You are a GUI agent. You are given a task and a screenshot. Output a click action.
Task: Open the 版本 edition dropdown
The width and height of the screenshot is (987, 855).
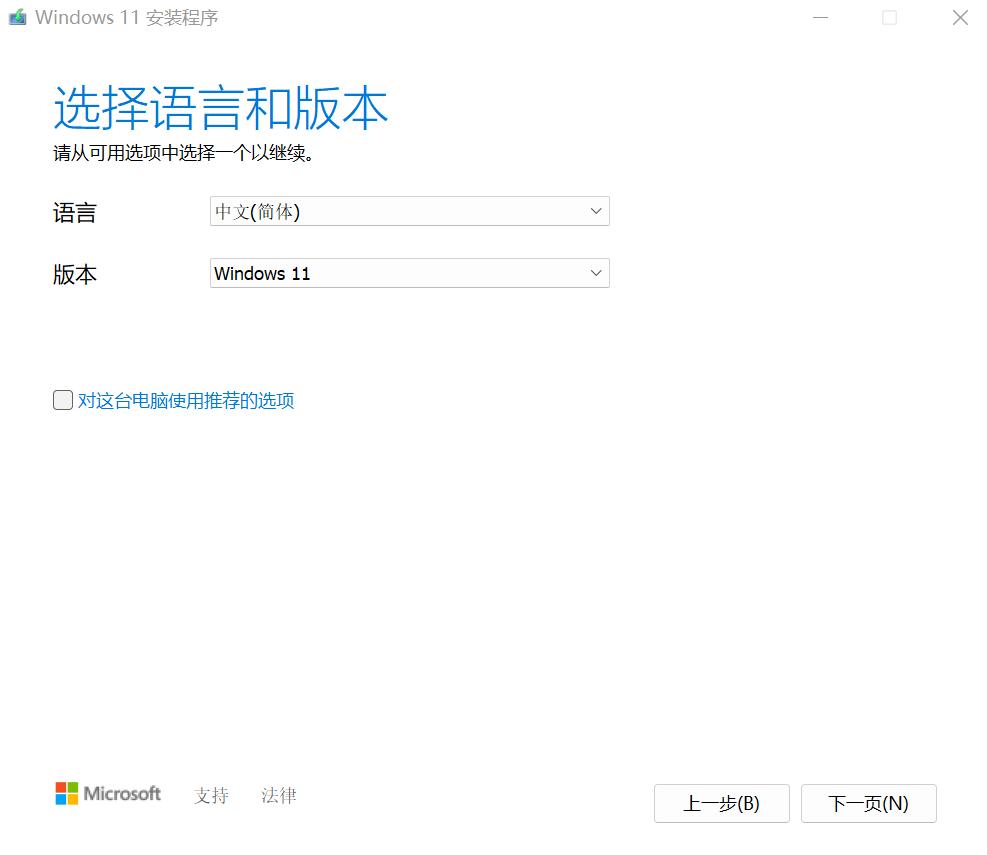[408, 273]
